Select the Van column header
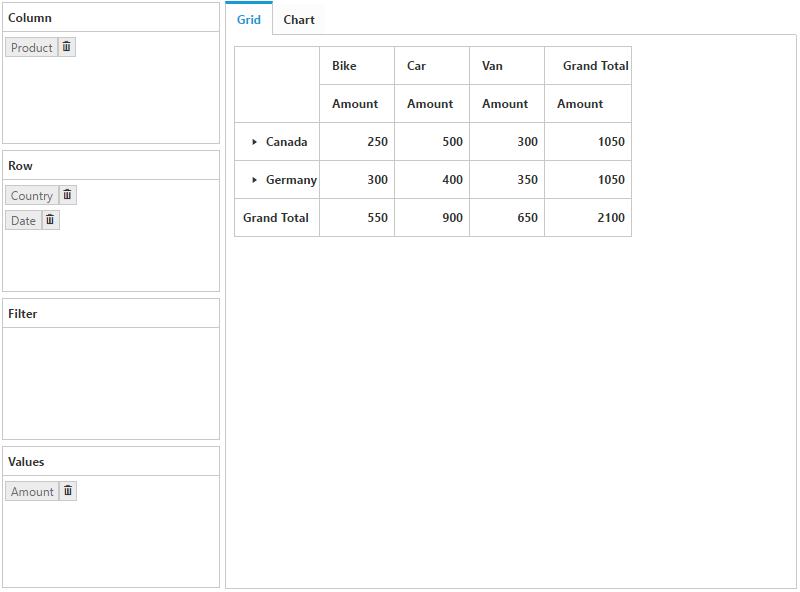800x592 pixels. pos(507,66)
